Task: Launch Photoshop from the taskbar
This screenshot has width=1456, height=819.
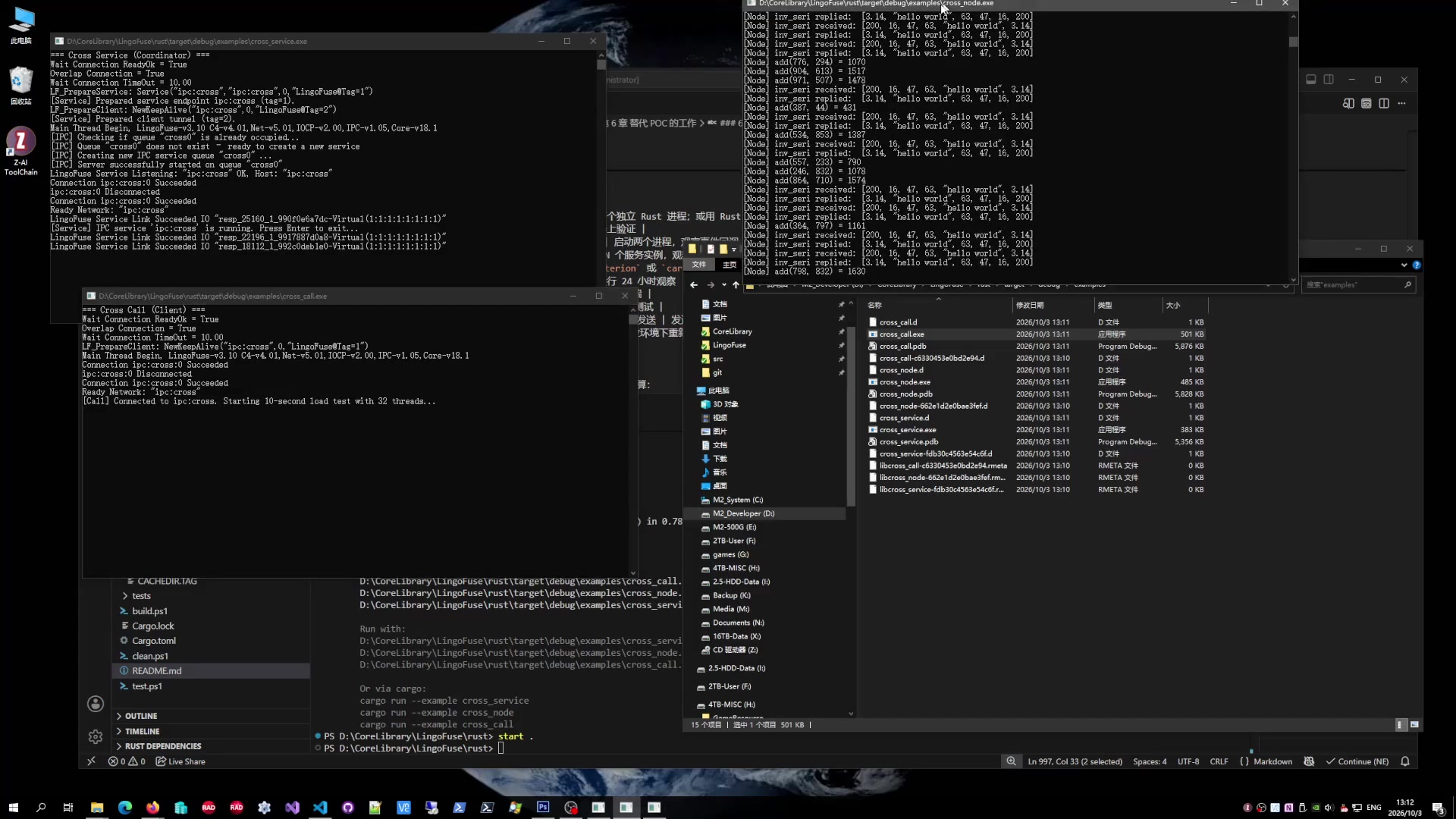Action: 543,808
